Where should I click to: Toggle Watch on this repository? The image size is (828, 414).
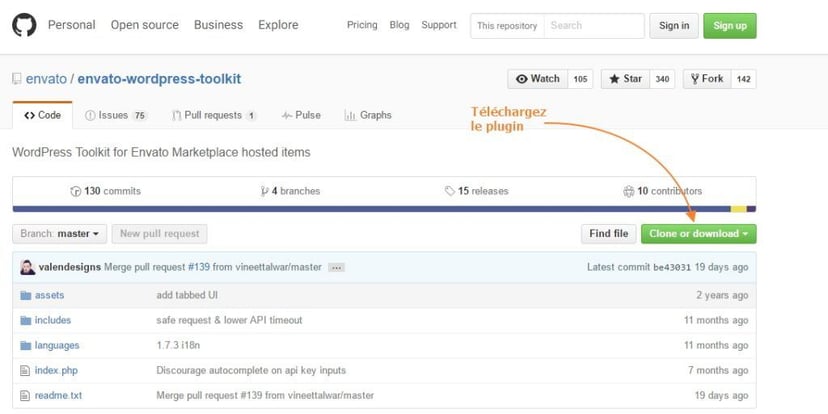[x=538, y=79]
